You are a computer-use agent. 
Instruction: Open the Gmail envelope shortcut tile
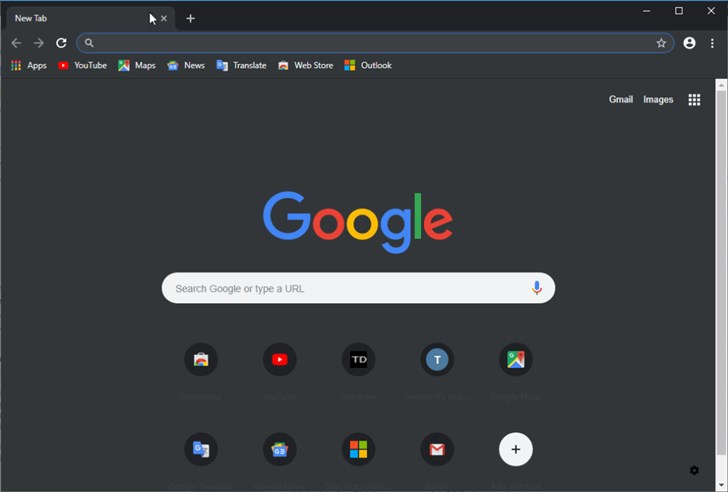click(x=437, y=449)
